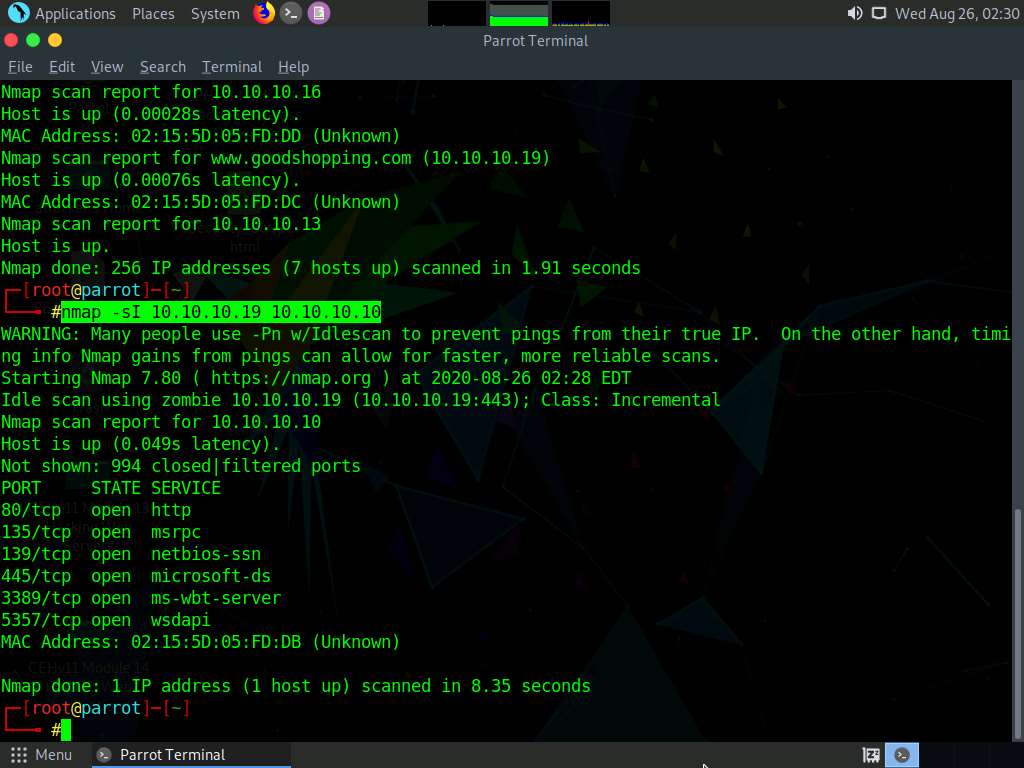Click the MAC Address 02:15:5D:05:FD:DD text
This screenshot has height=768, width=1024.
coord(200,136)
